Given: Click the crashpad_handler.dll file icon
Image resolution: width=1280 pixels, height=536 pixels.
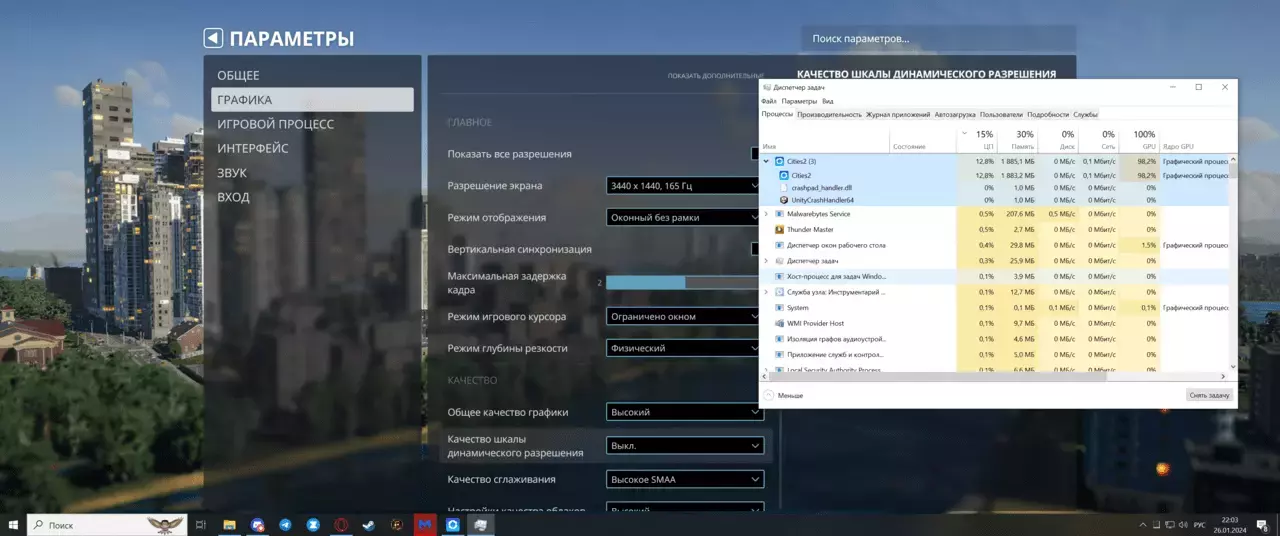Looking at the screenshot, I should click(783, 188).
